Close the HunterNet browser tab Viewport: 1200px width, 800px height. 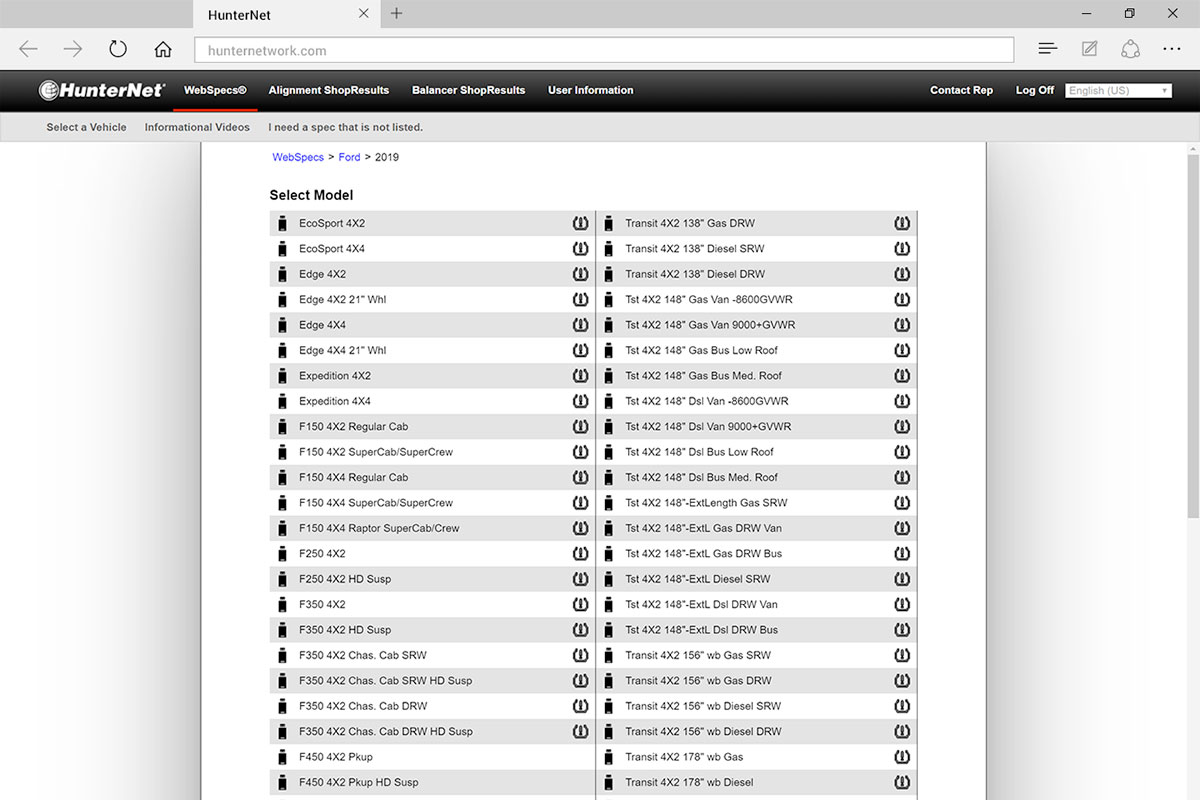(363, 14)
